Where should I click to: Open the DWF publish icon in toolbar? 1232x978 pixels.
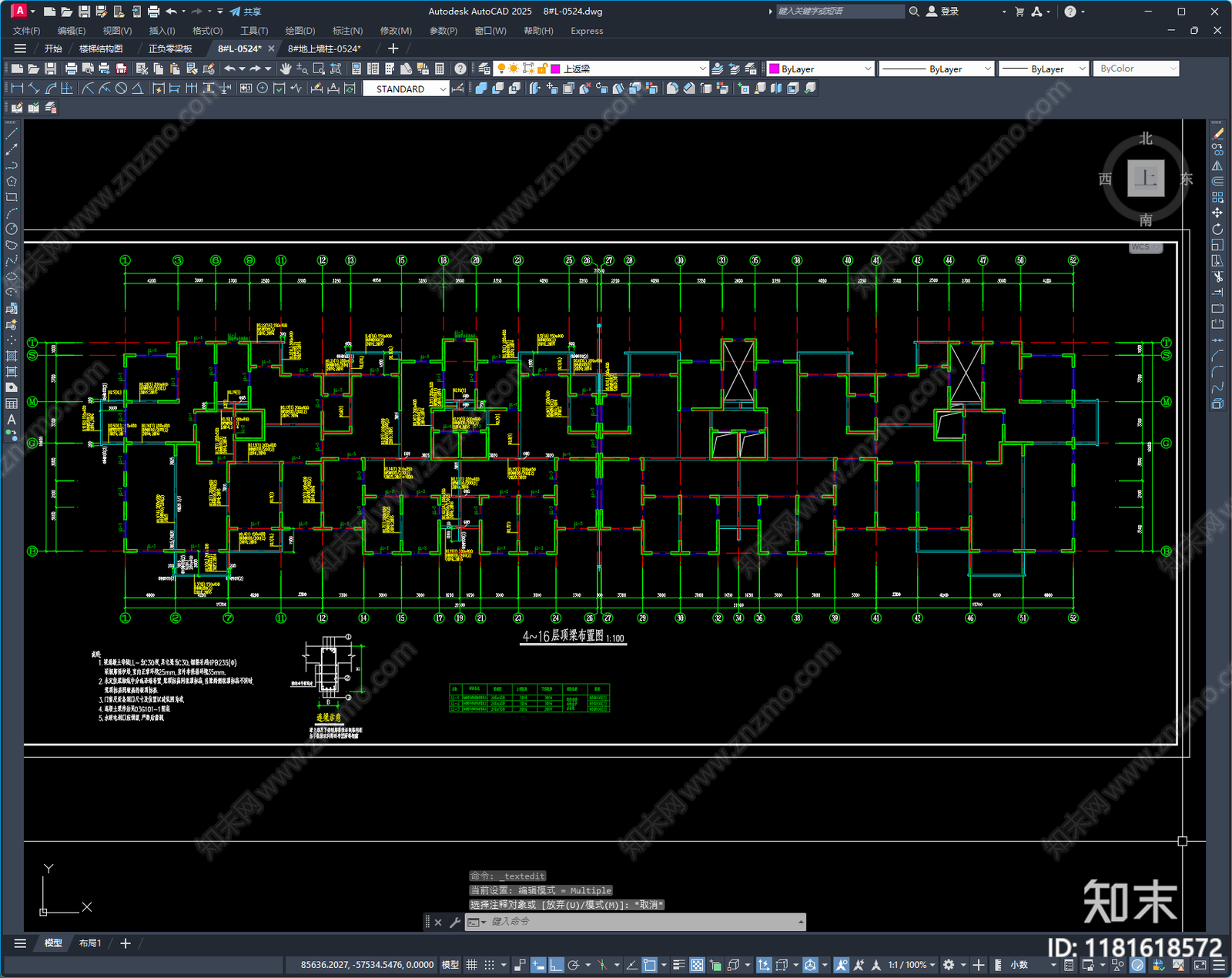click(121, 69)
